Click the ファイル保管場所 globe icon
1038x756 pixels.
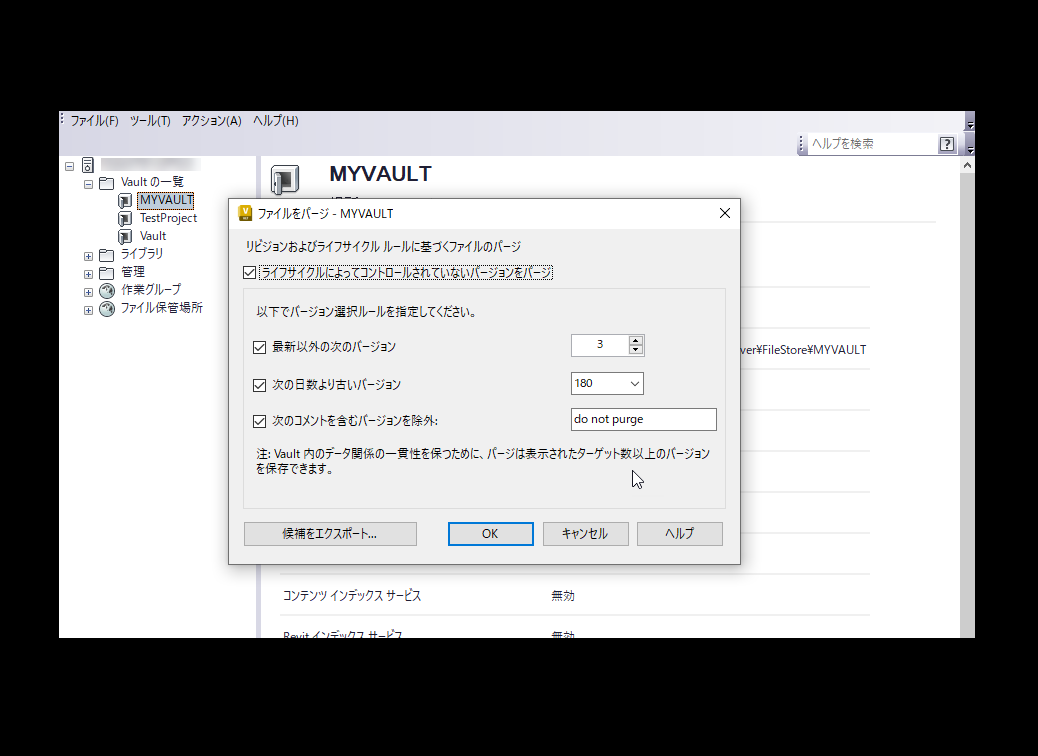click(107, 308)
